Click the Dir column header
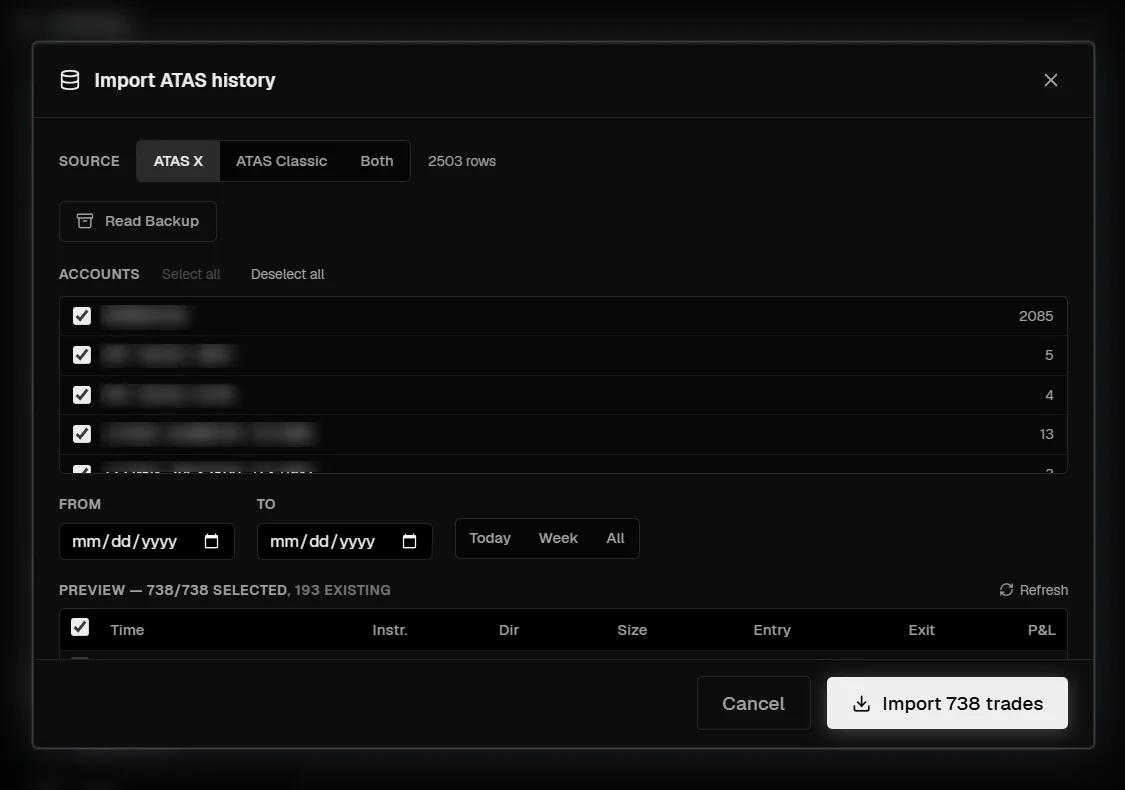1125x790 pixels. (509, 630)
